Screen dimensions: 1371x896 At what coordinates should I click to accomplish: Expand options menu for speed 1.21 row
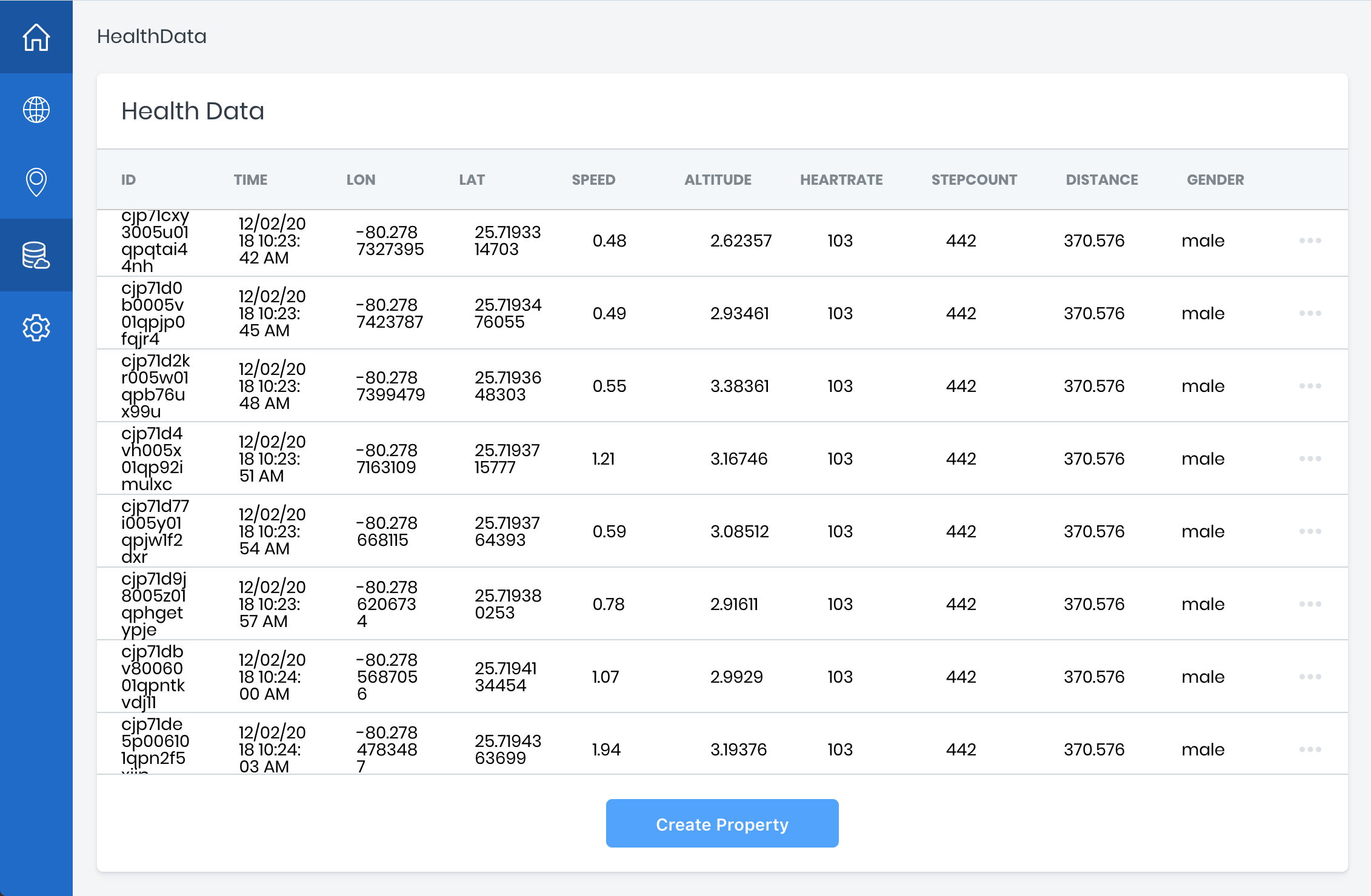point(1310,459)
